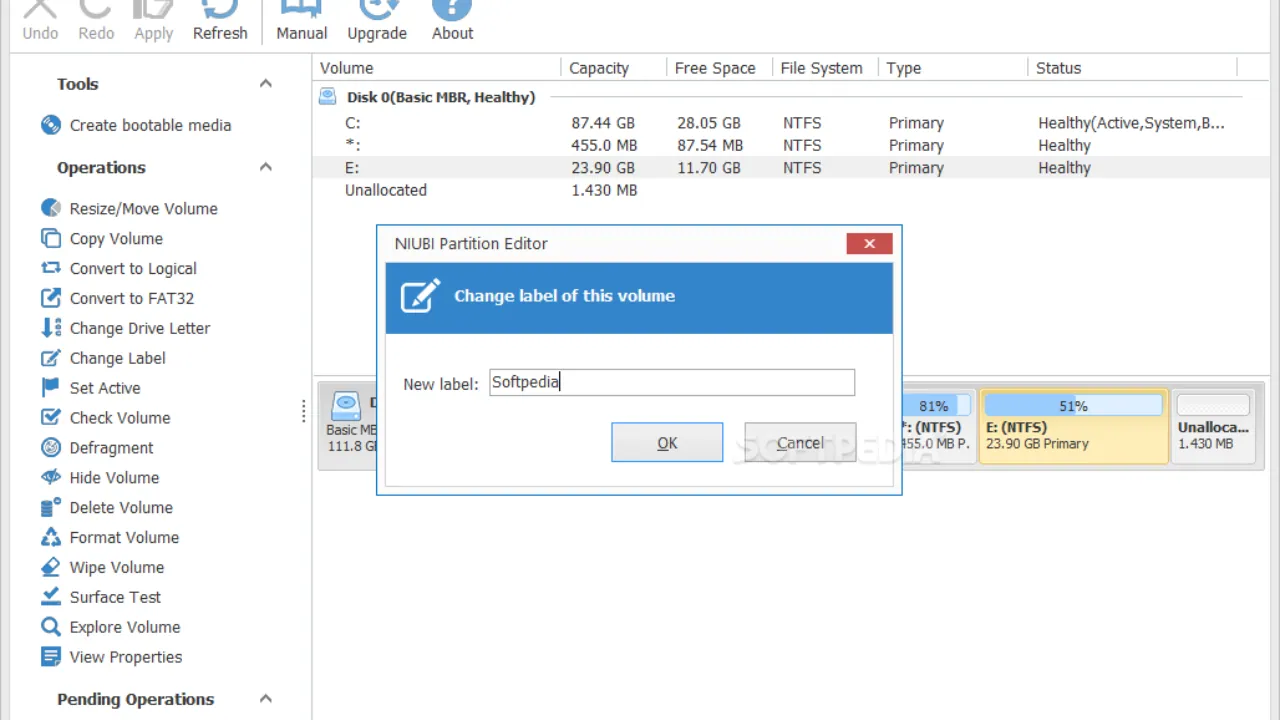This screenshot has height=720, width=1280.
Task: Sort by the Type column header
Action: (953, 68)
